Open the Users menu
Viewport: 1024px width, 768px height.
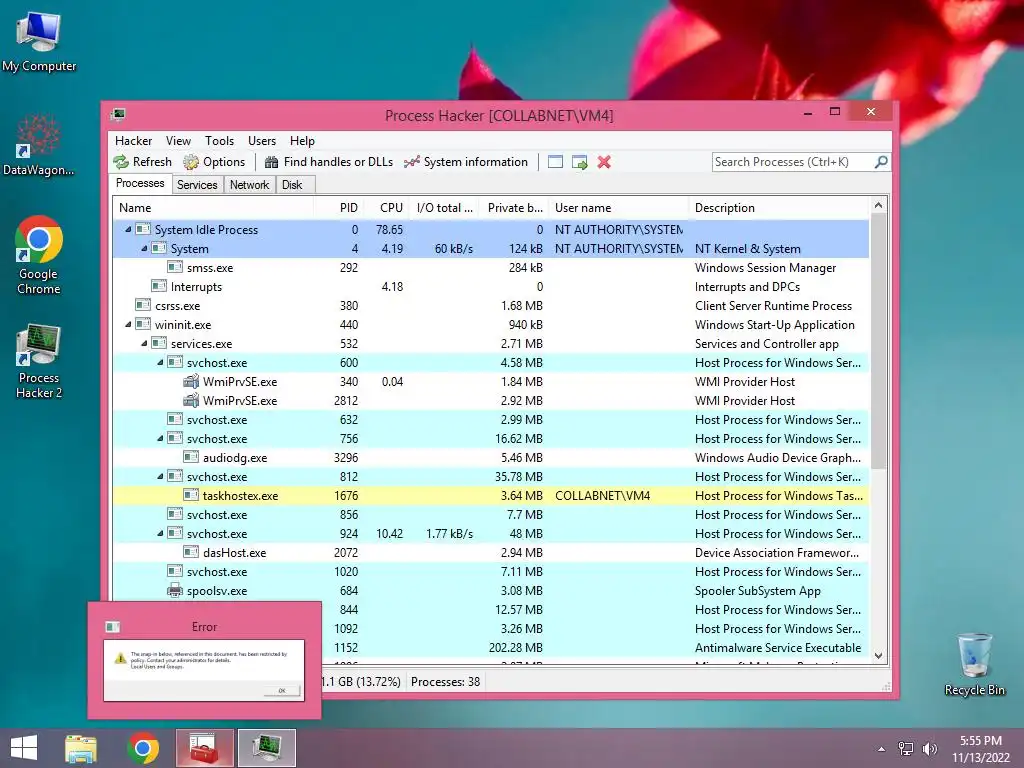point(262,141)
